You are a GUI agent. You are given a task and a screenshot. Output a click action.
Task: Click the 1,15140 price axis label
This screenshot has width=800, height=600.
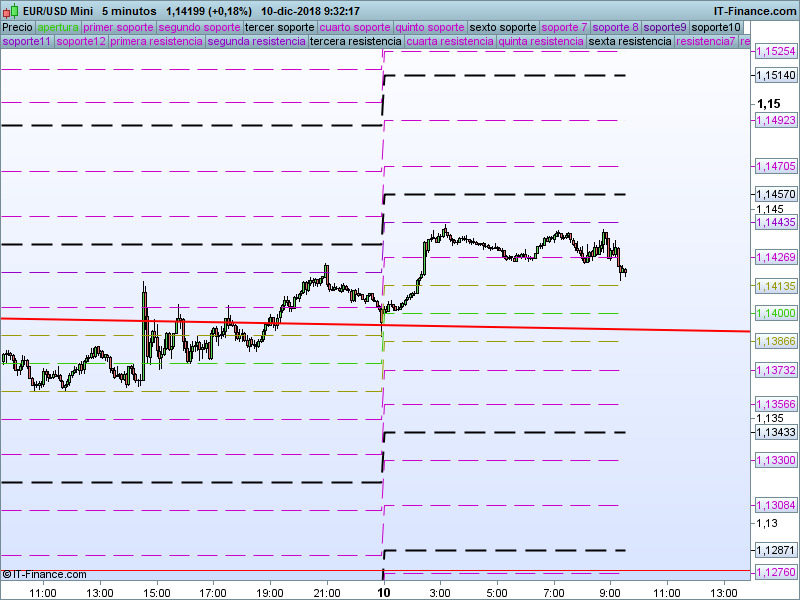(x=776, y=76)
